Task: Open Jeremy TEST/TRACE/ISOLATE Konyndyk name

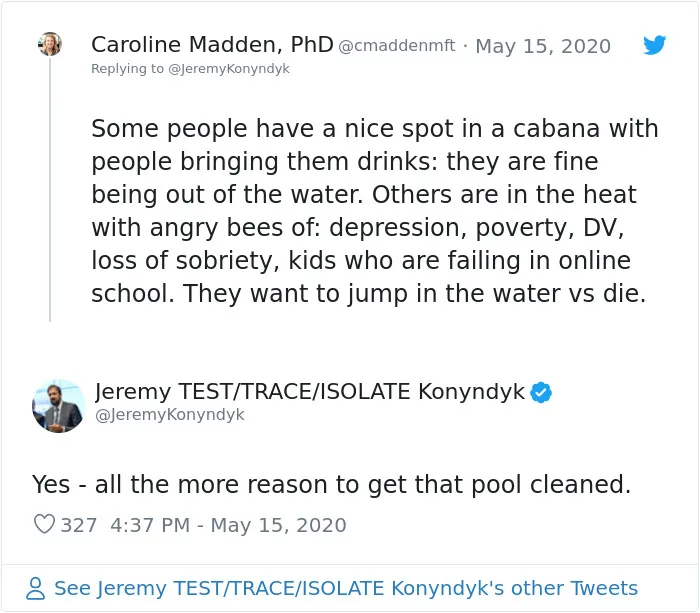Action: point(309,392)
